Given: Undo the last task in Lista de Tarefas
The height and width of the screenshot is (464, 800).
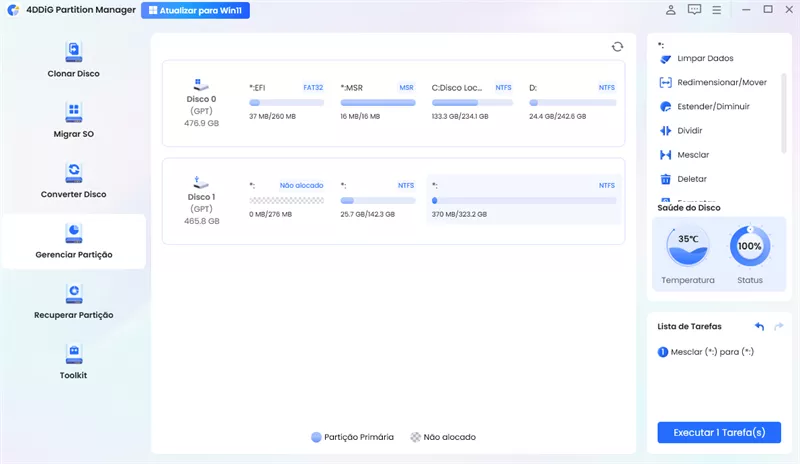Looking at the screenshot, I should (759, 327).
